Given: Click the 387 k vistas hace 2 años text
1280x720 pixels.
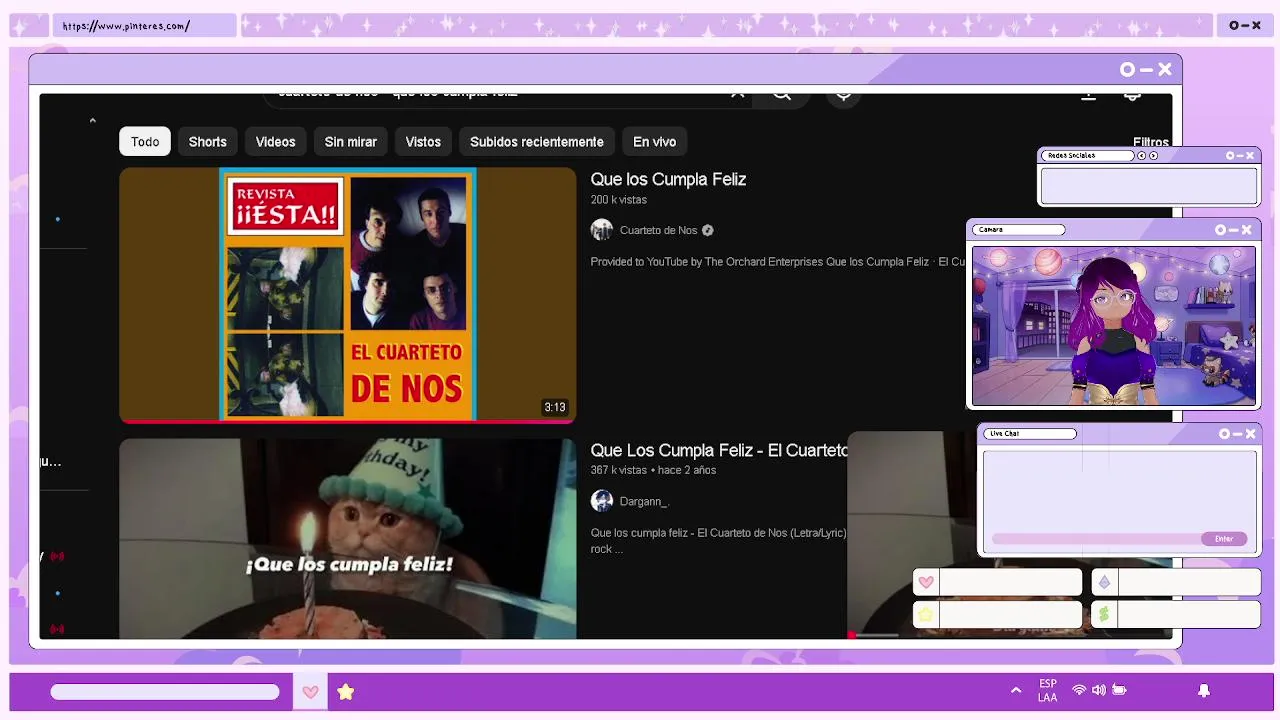Looking at the screenshot, I should click(x=653, y=470).
